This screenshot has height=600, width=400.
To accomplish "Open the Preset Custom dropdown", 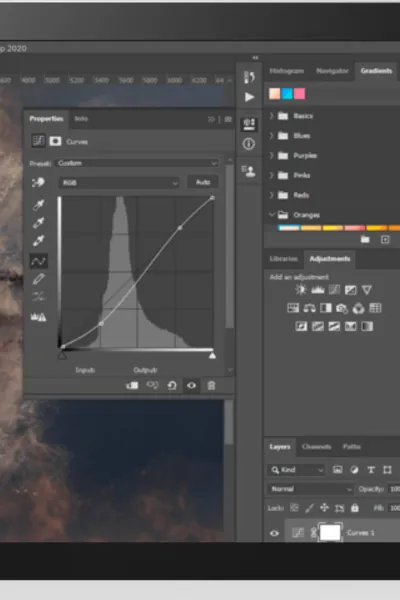I will (137, 163).
